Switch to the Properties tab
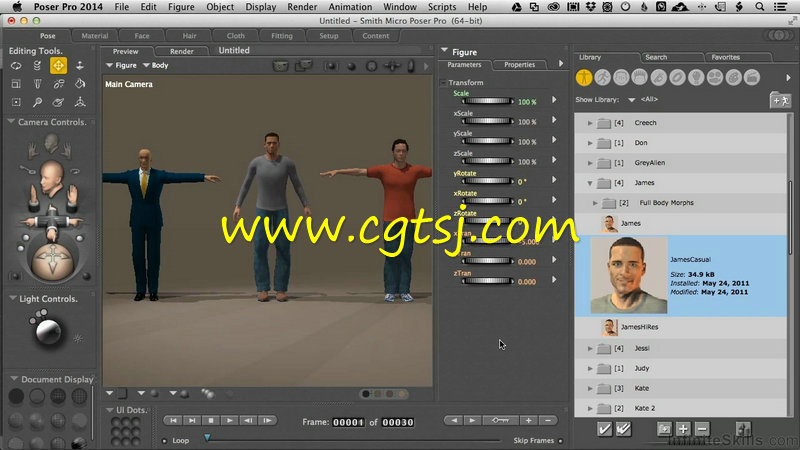The width and height of the screenshot is (800, 450). [x=519, y=65]
